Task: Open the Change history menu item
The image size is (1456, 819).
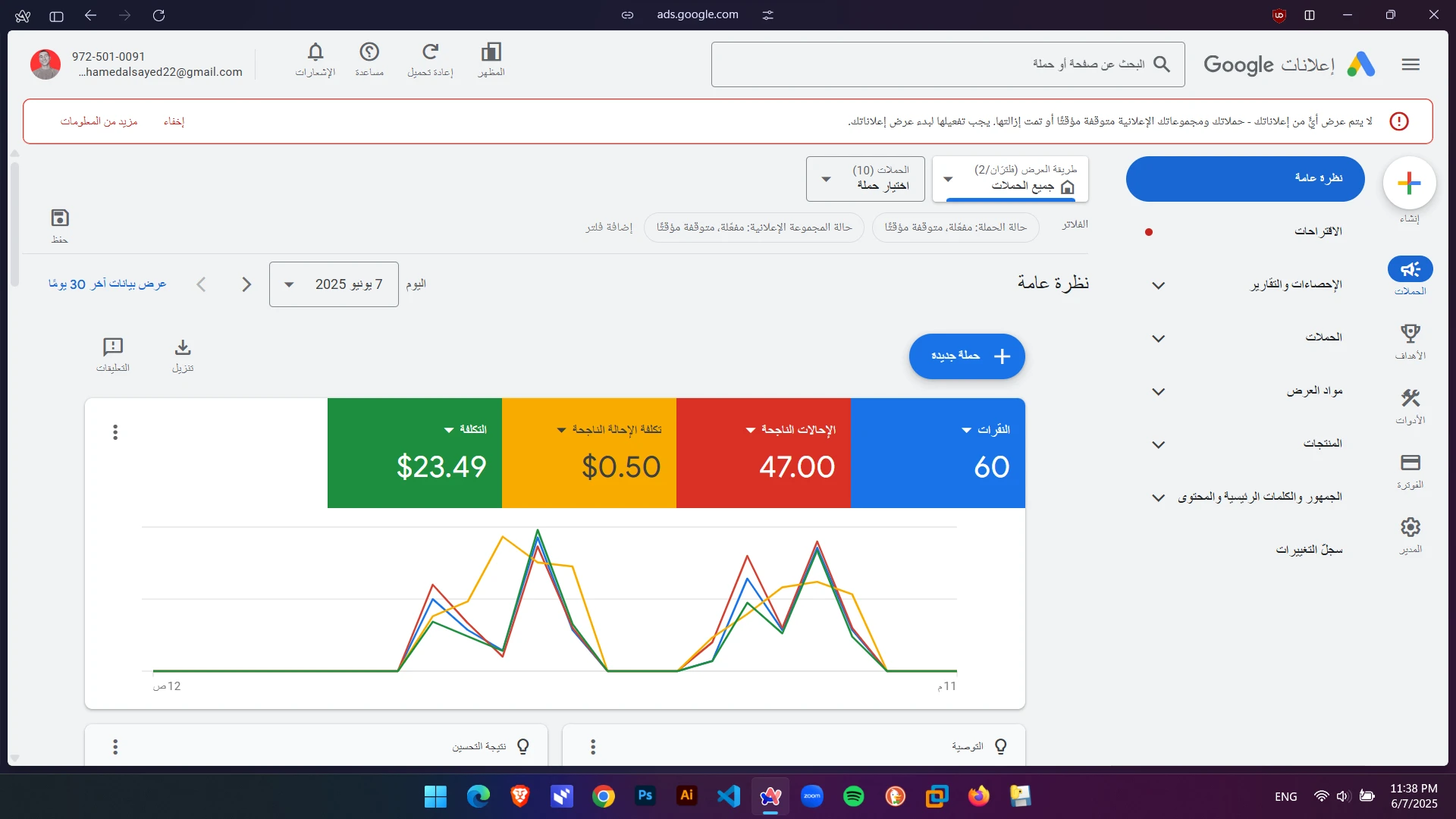Action: (x=1308, y=550)
